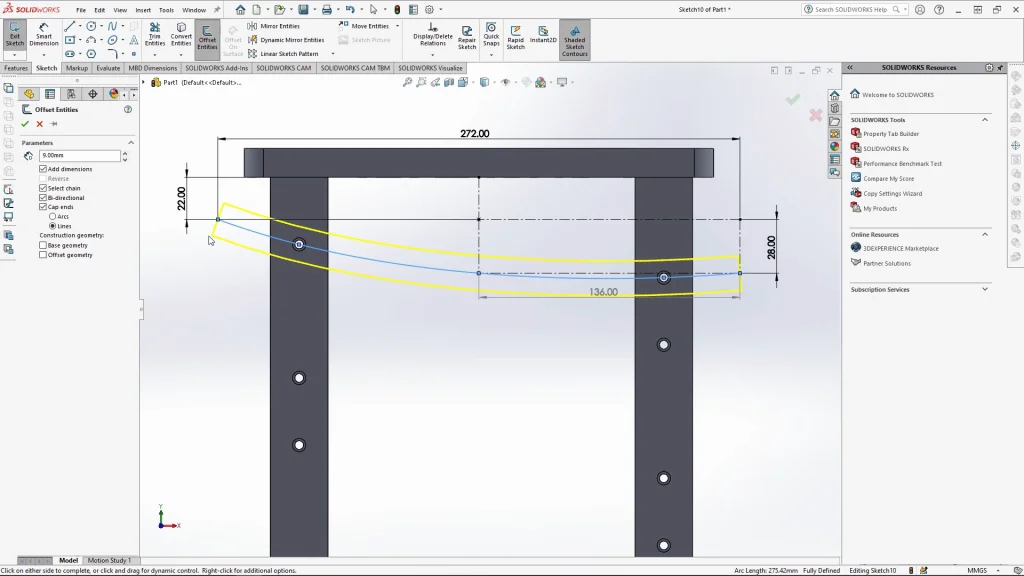Image resolution: width=1024 pixels, height=576 pixels.
Task: Accept offset with the green checkmark
Action: [25, 124]
